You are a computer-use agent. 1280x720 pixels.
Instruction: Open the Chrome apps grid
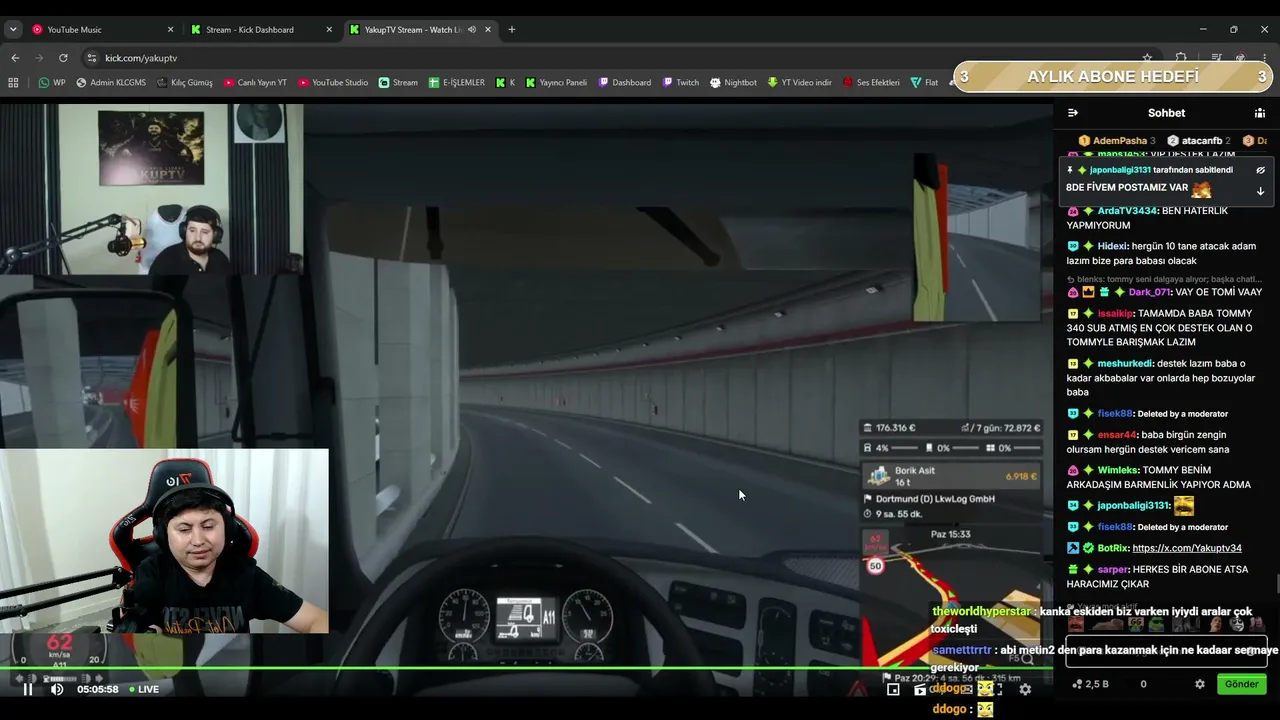[x=13, y=83]
